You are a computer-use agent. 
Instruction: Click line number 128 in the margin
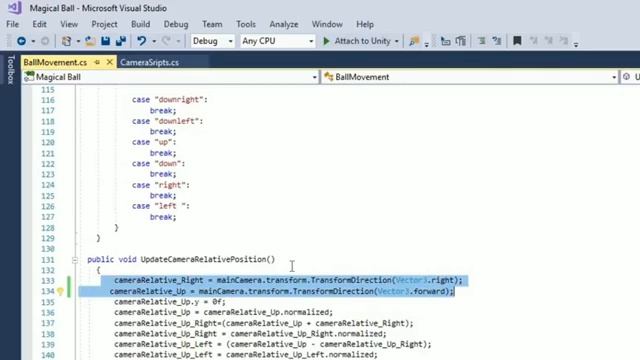click(x=48, y=228)
